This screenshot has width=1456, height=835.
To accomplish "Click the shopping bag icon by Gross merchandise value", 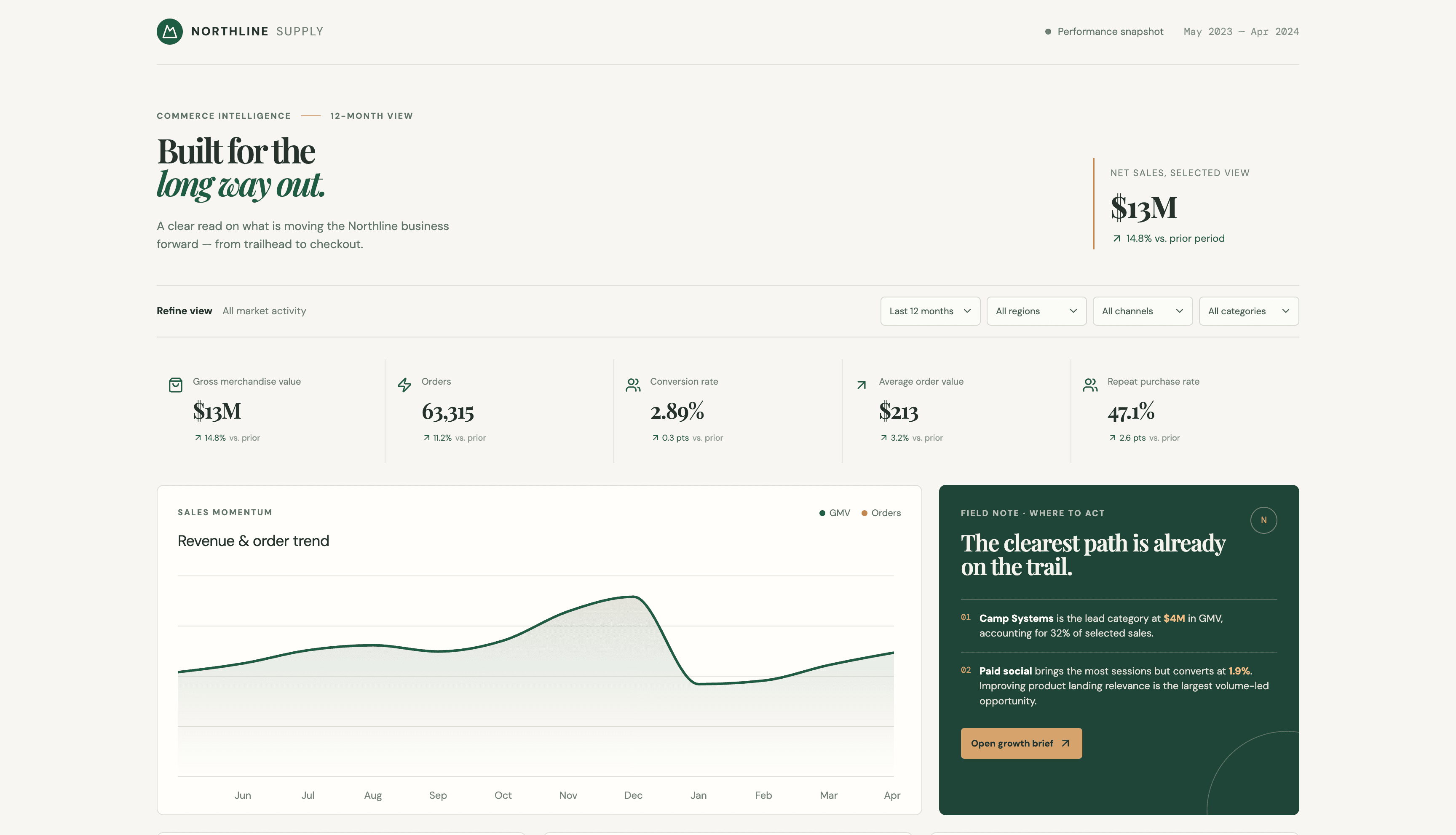I will (176, 385).
